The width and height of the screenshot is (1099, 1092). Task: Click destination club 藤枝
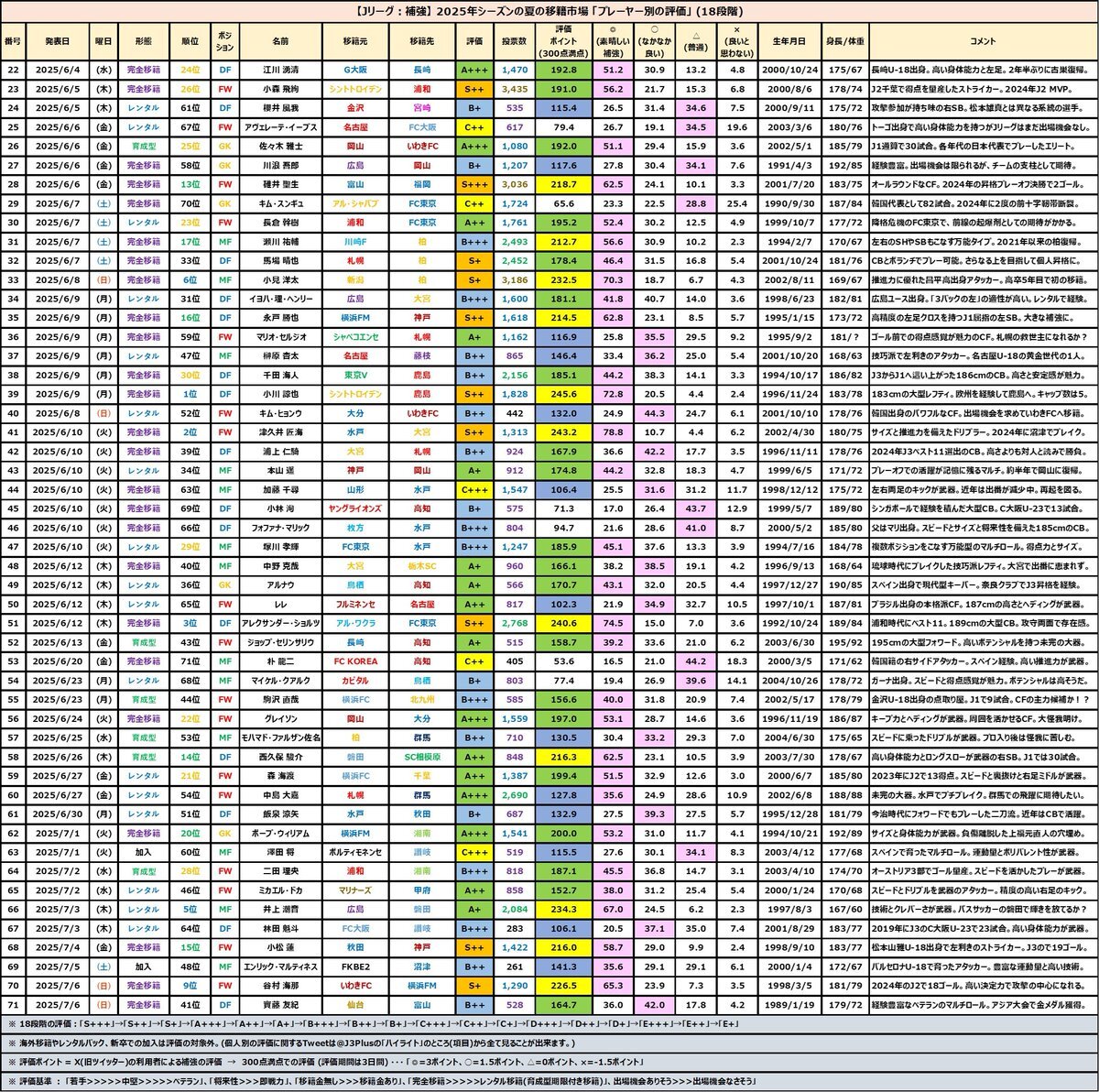click(x=421, y=356)
